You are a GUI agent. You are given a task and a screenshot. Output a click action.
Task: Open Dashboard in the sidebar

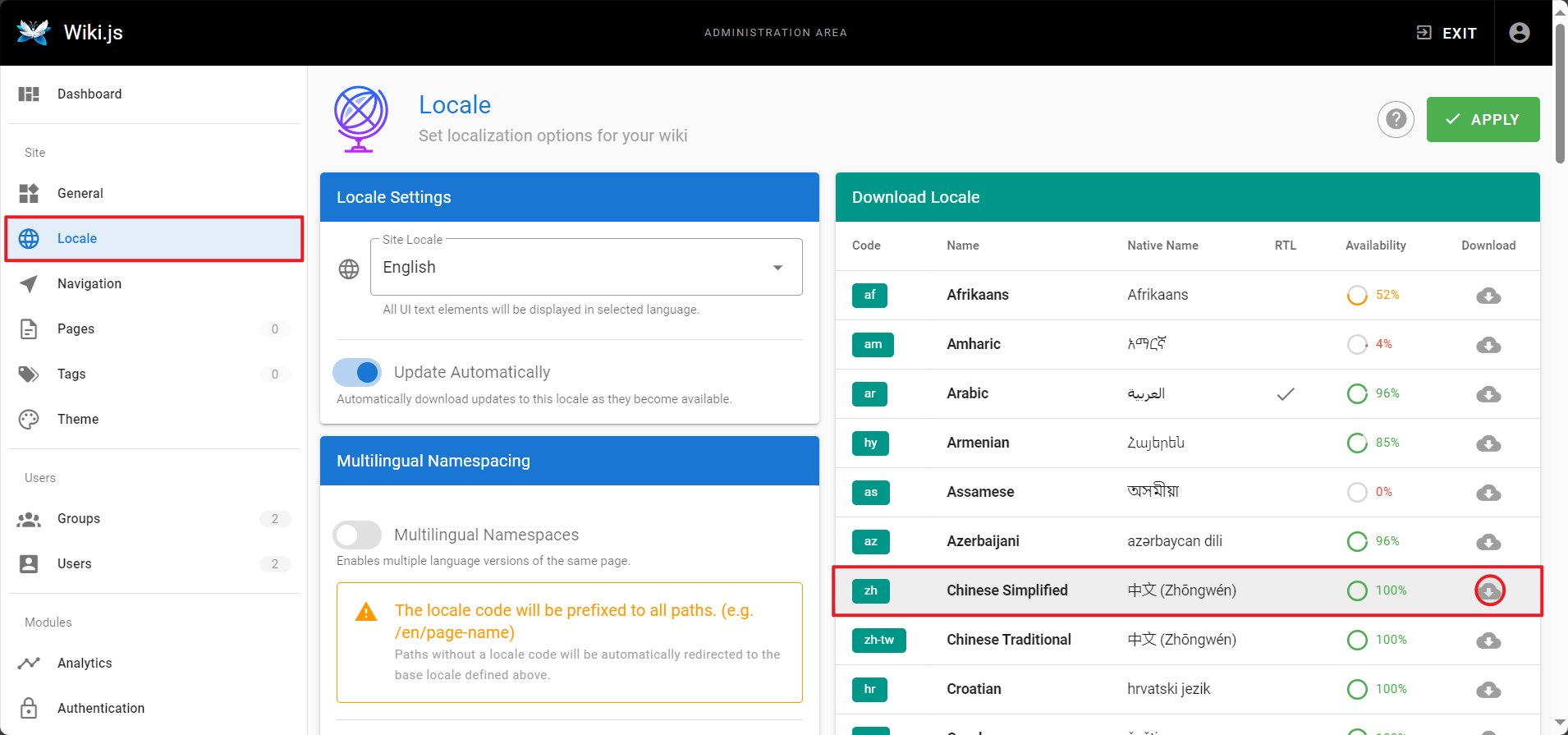pos(89,94)
